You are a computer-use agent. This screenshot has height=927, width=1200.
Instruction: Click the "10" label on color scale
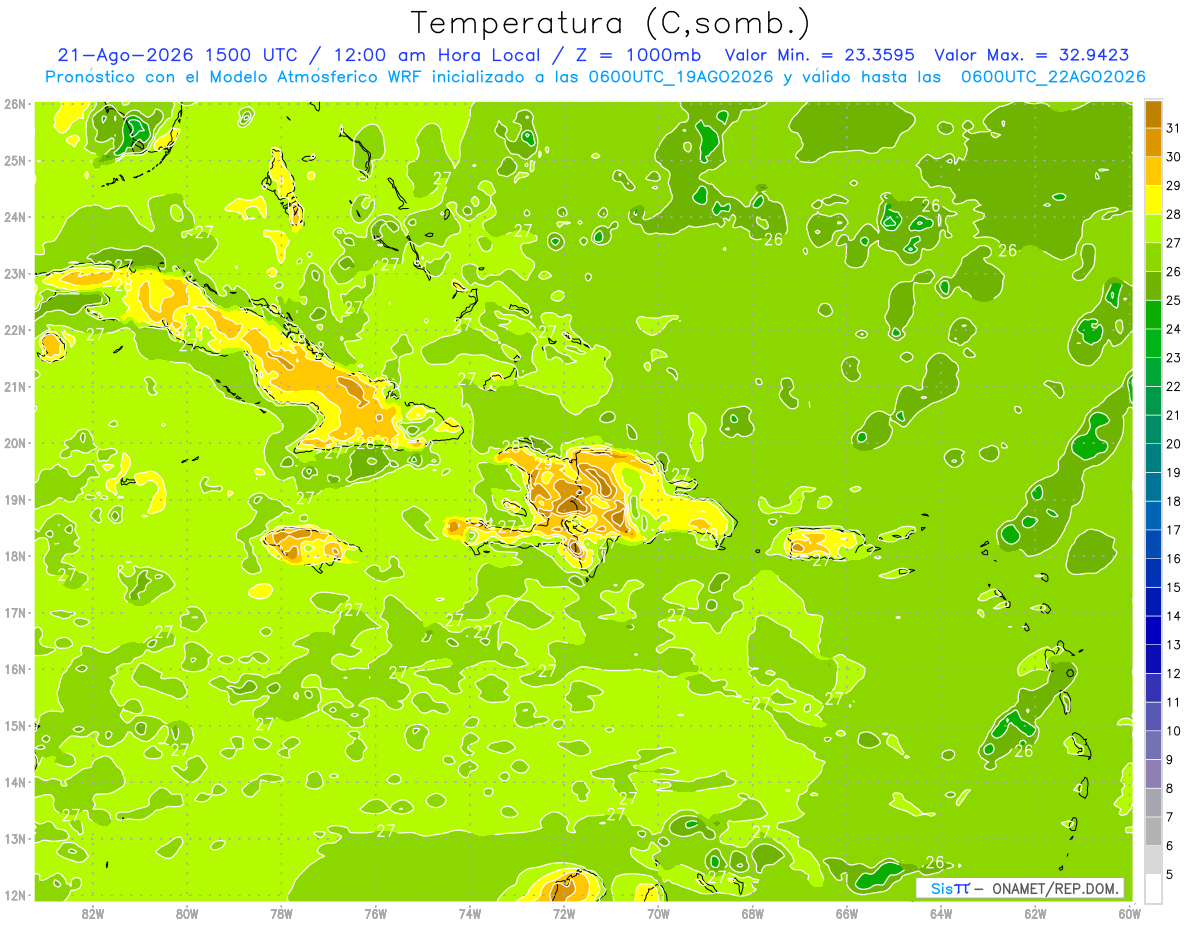click(x=1174, y=731)
